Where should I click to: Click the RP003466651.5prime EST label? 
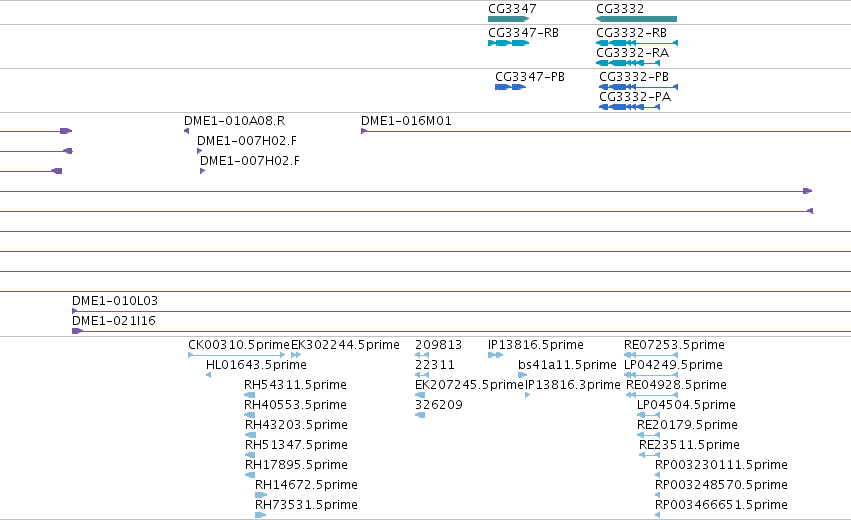(x=721, y=505)
